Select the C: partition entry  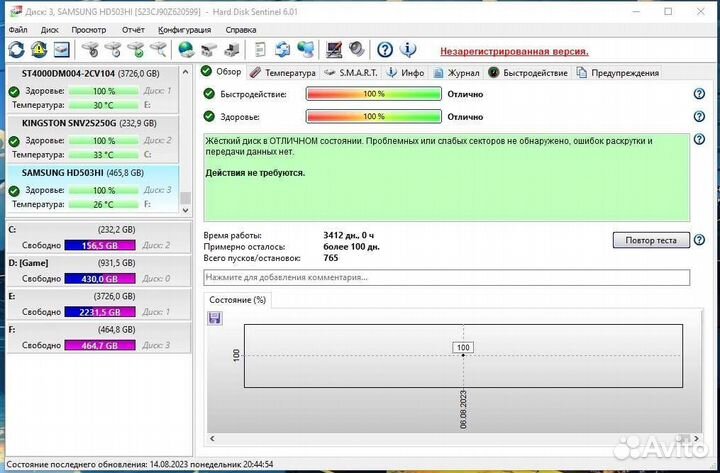[x=99, y=237]
